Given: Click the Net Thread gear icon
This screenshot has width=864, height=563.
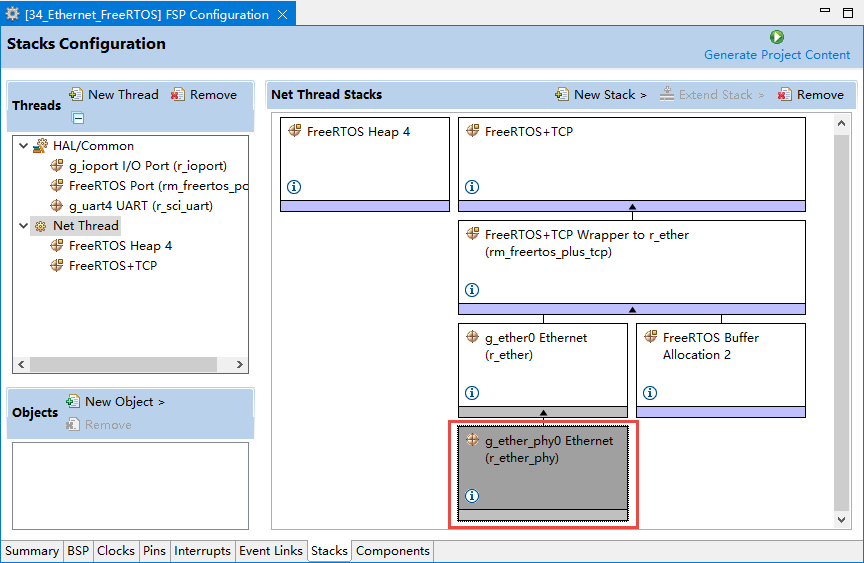Looking at the screenshot, I should (x=40, y=226).
